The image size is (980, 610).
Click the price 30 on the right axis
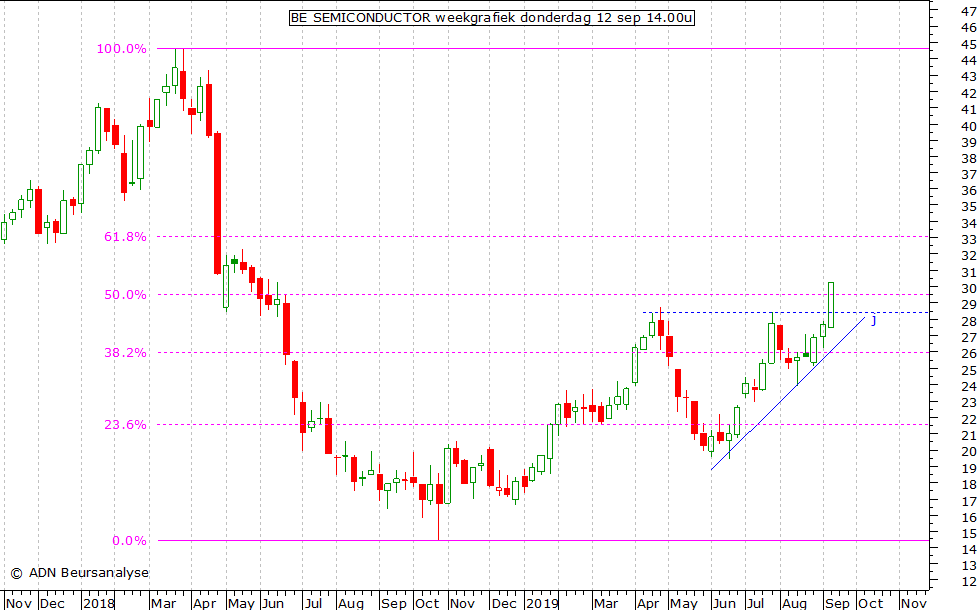(969, 289)
